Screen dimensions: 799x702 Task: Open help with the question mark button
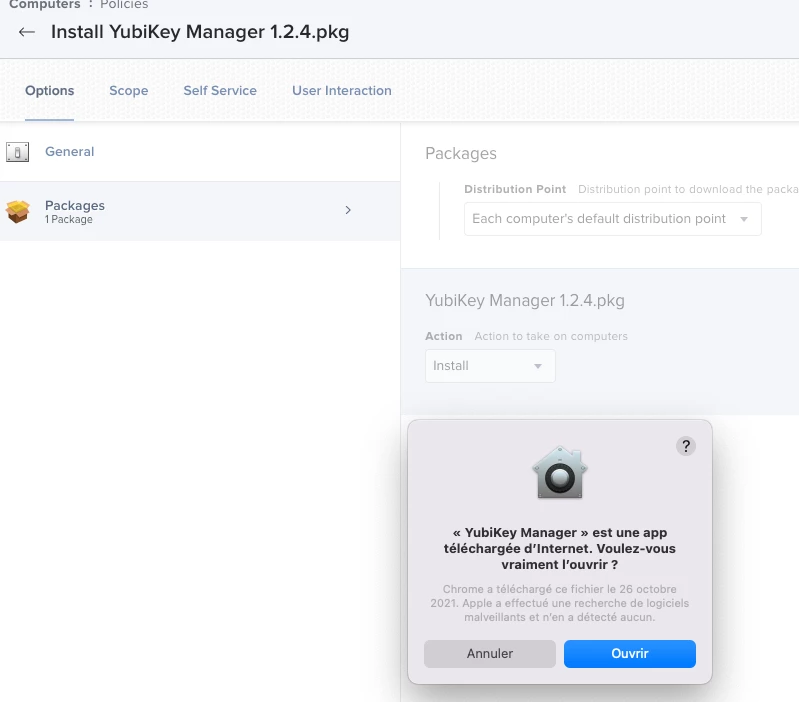pos(686,446)
